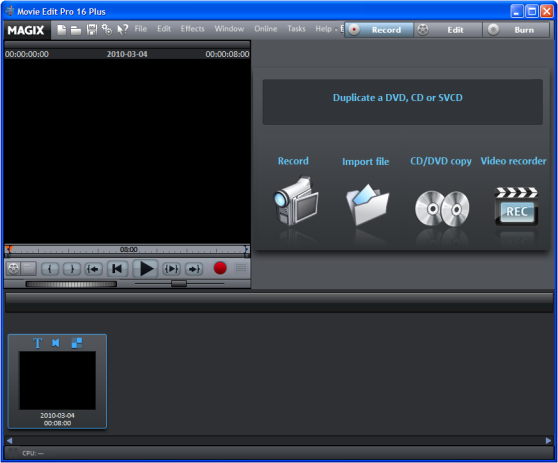Set range start with opening brace button
558x463 pixels.
[50, 269]
